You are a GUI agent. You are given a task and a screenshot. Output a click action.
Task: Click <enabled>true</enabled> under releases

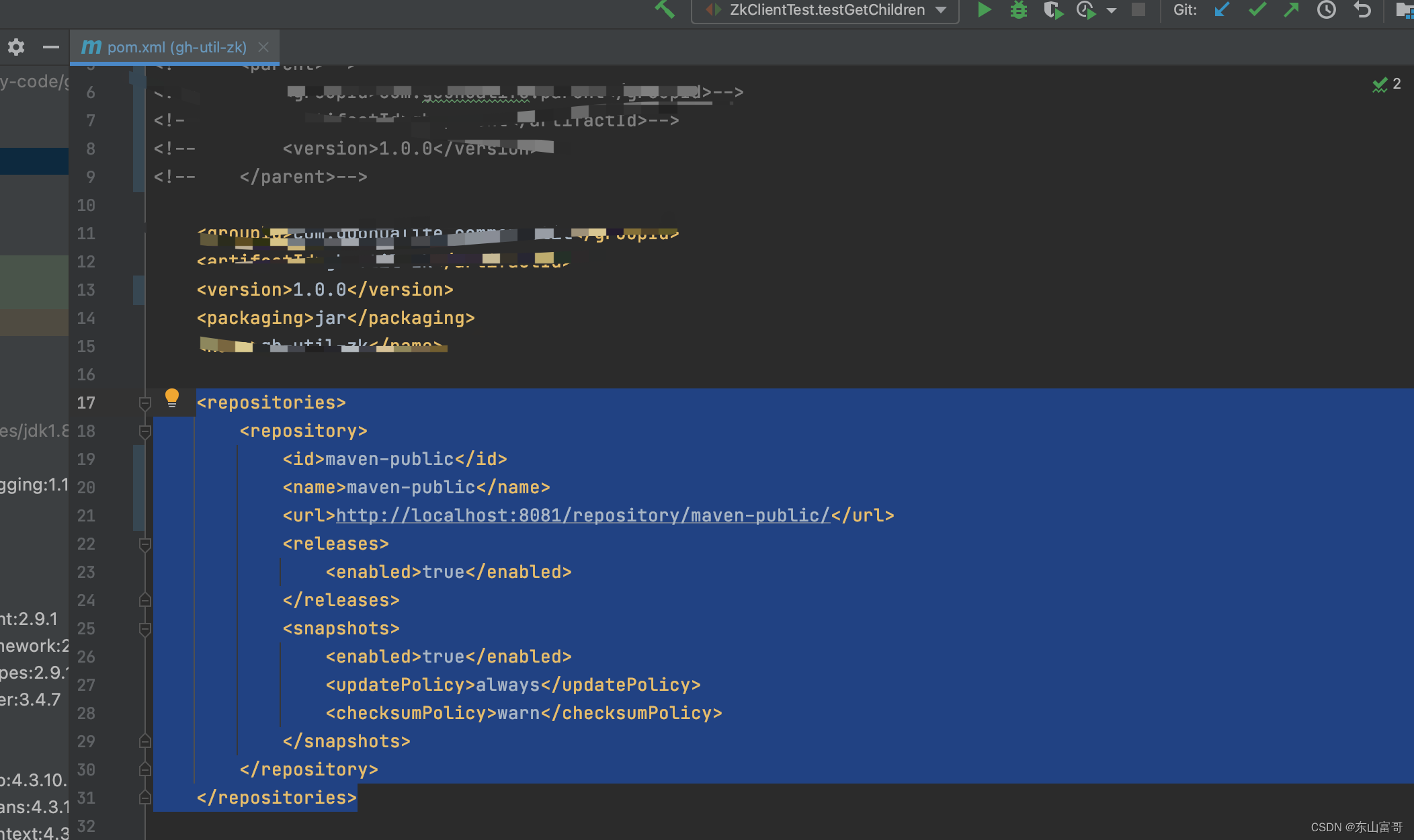click(x=448, y=572)
